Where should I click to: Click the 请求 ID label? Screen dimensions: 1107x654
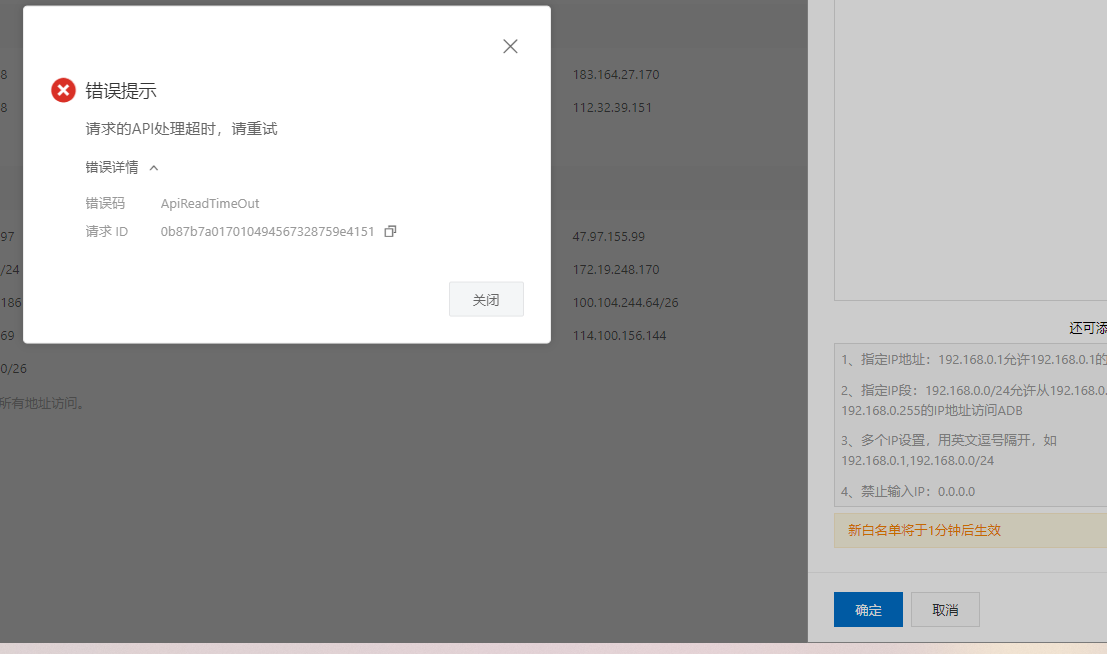(x=107, y=232)
